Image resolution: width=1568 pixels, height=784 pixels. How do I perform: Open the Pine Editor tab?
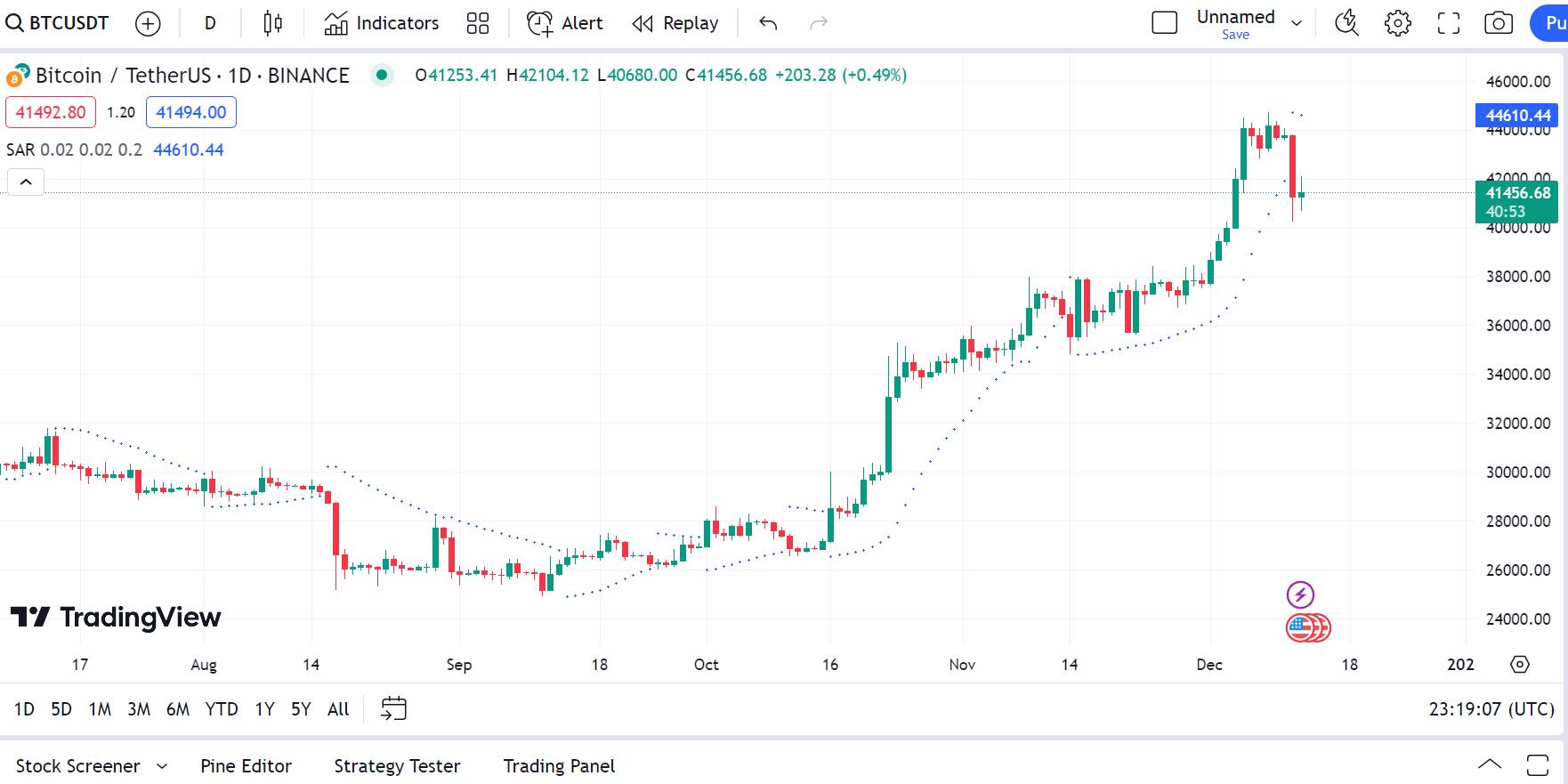click(x=246, y=766)
